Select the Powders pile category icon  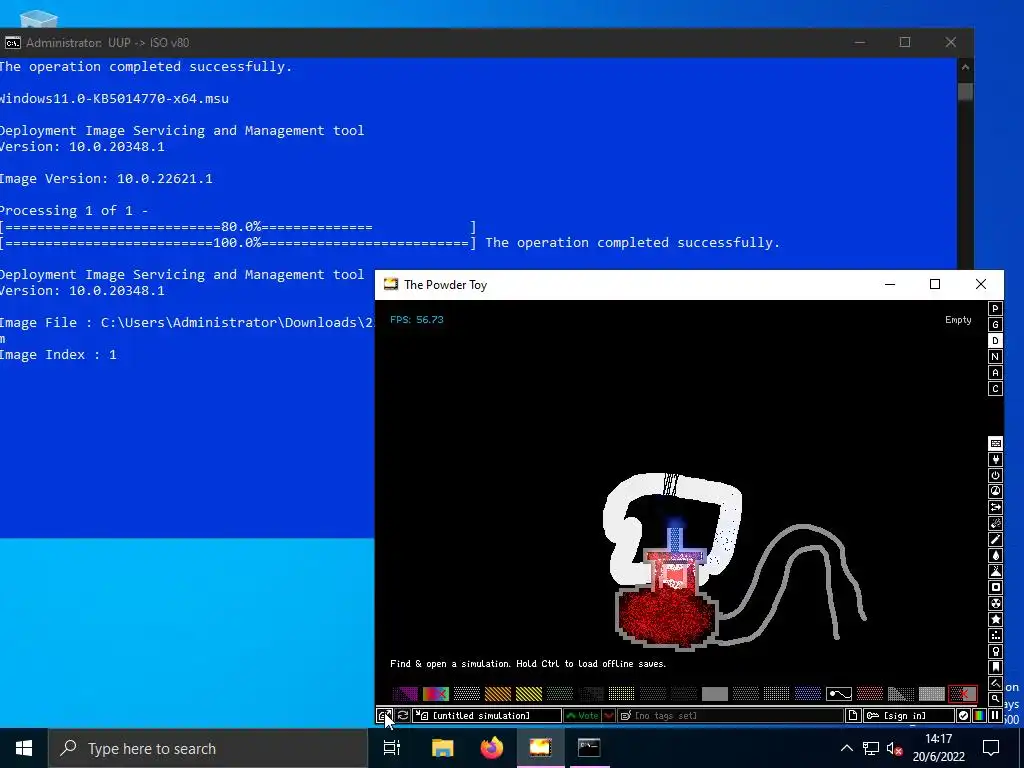click(995, 571)
